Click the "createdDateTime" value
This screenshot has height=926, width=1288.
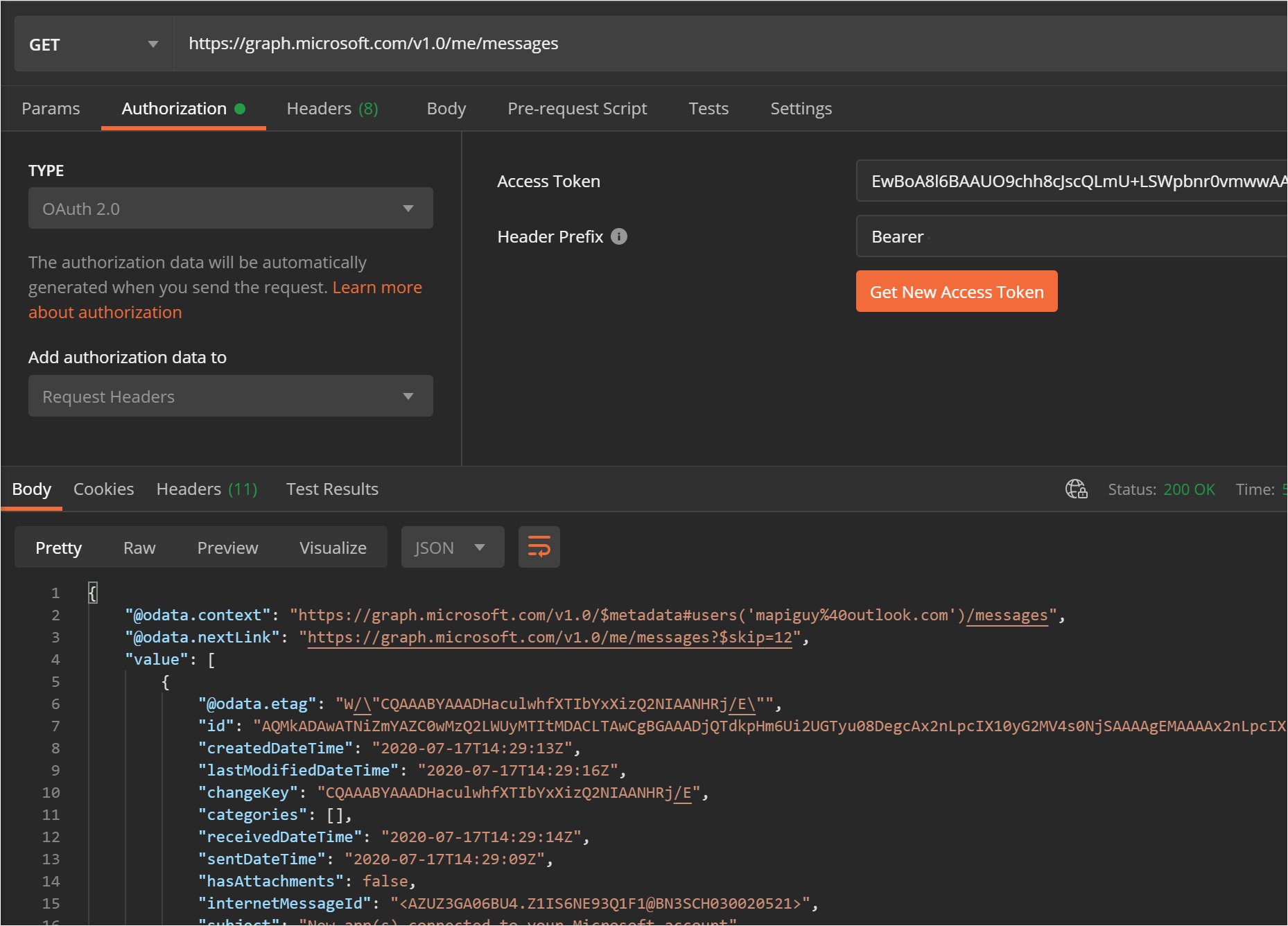point(472,749)
